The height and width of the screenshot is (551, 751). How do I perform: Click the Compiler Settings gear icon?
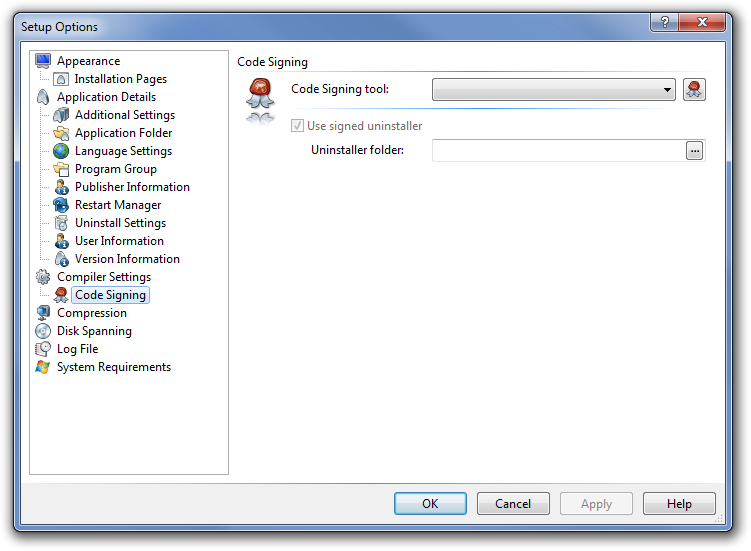43,277
